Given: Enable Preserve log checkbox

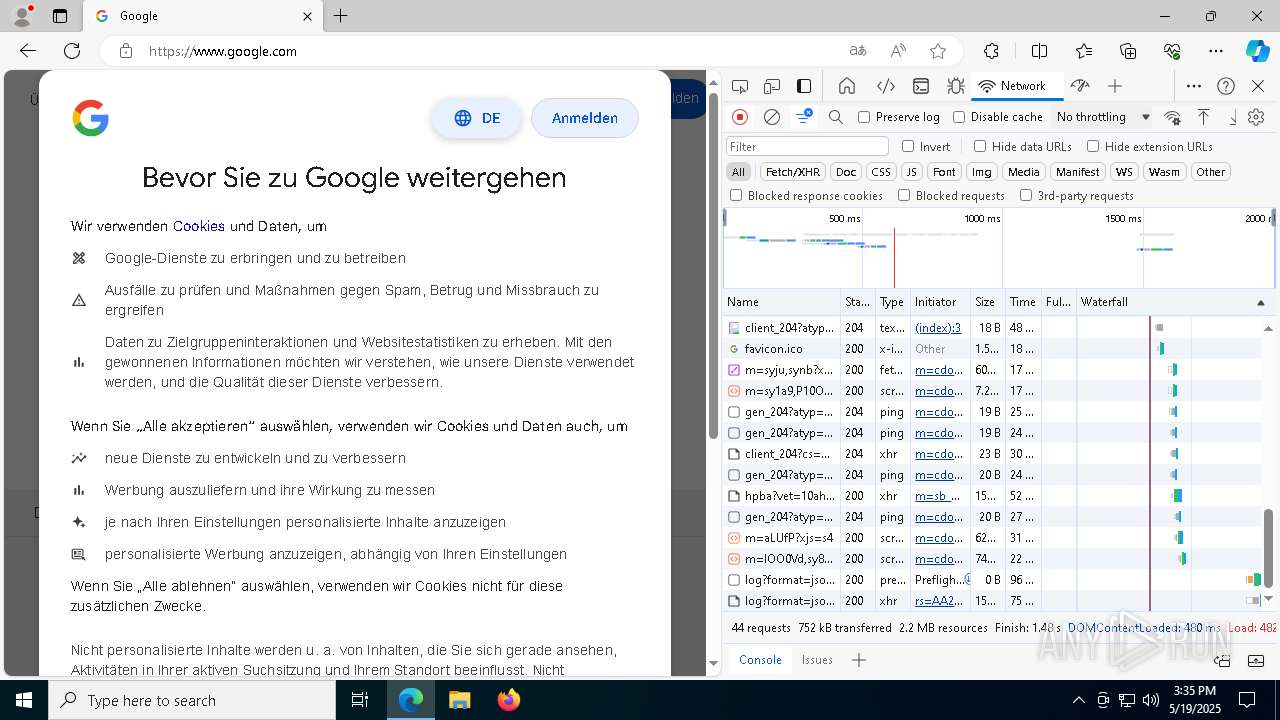Looking at the screenshot, I should (x=864, y=117).
